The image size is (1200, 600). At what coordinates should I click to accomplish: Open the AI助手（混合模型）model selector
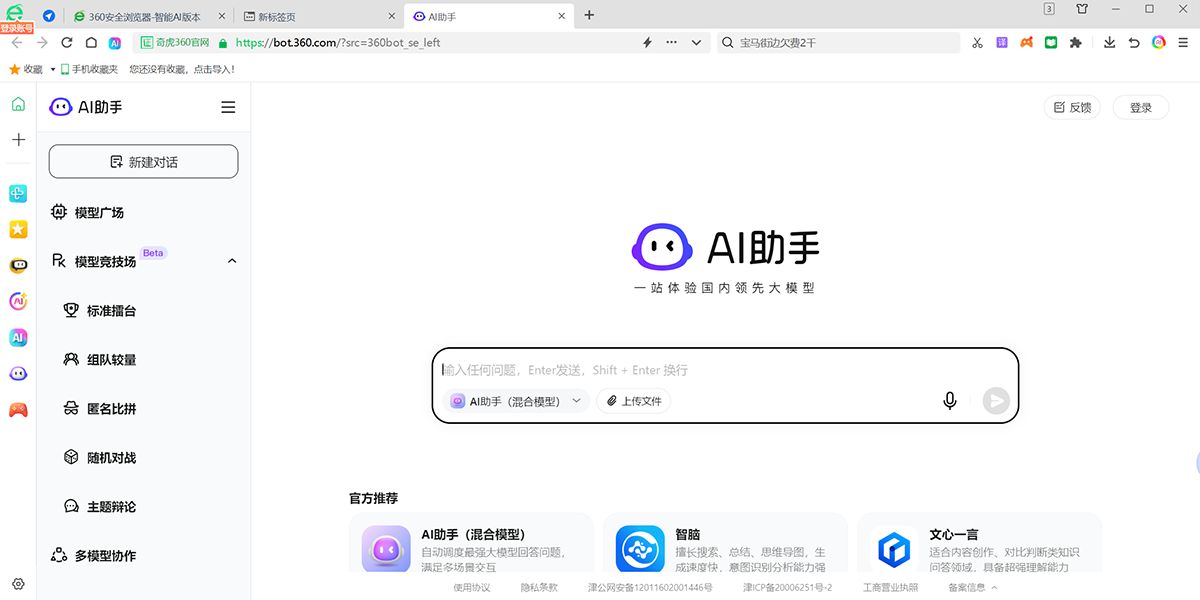click(514, 400)
